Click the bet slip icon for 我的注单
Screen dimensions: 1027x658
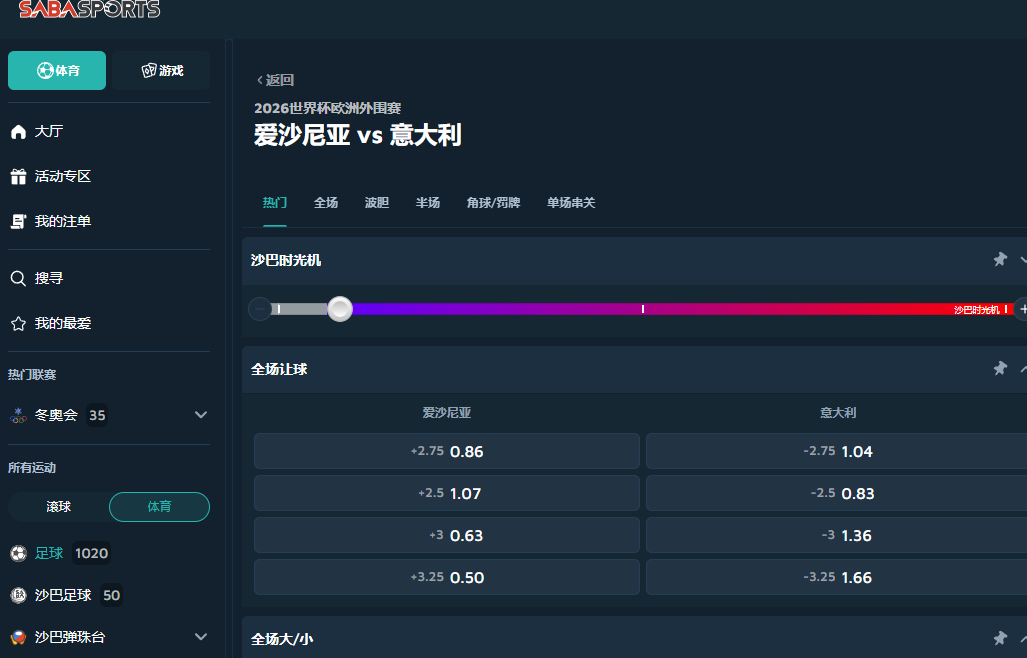[18, 221]
